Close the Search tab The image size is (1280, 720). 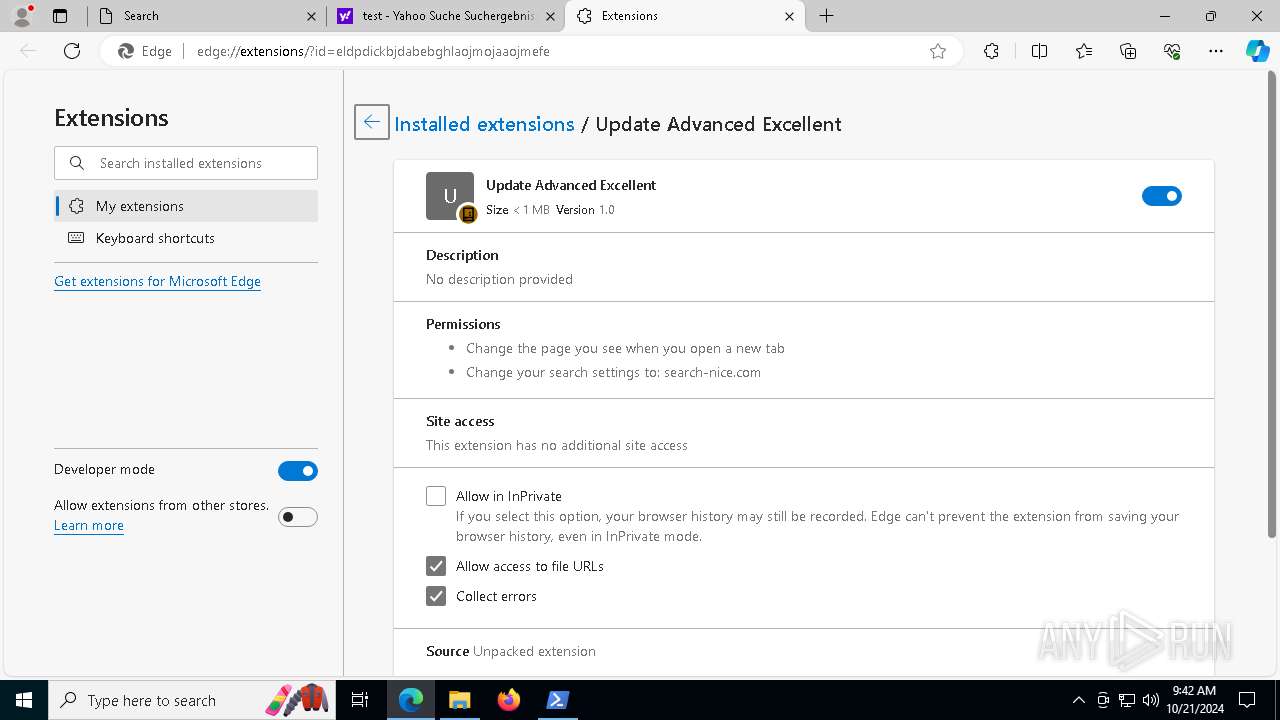[x=311, y=16]
